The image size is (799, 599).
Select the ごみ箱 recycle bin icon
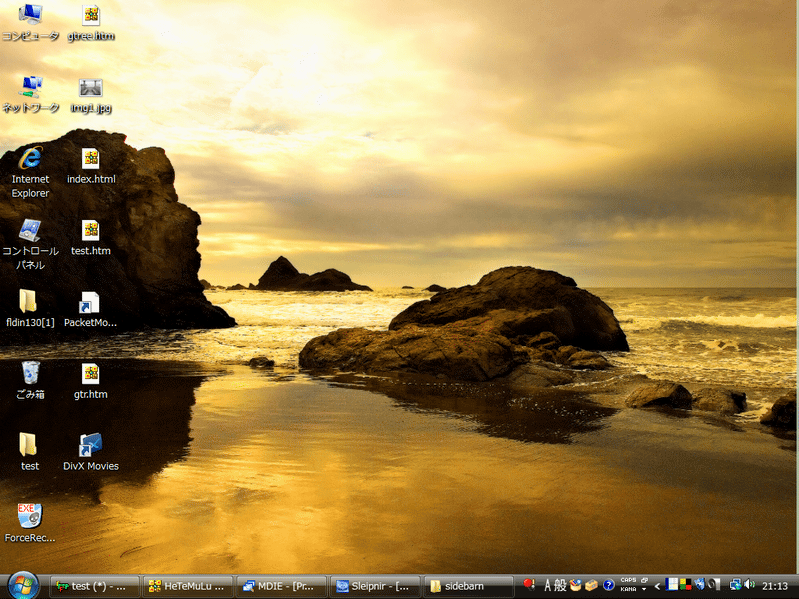point(30,374)
